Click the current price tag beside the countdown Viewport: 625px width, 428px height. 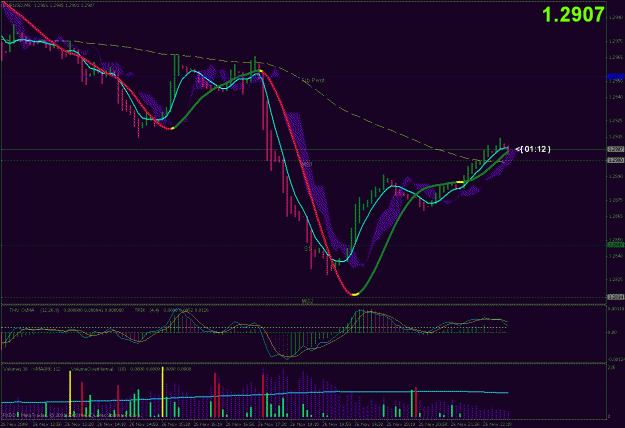pos(616,149)
